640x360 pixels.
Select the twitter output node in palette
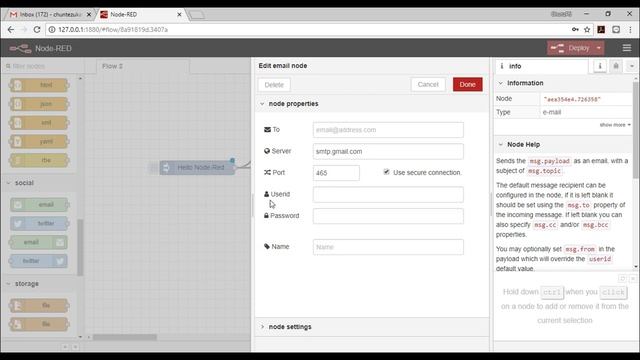38,261
